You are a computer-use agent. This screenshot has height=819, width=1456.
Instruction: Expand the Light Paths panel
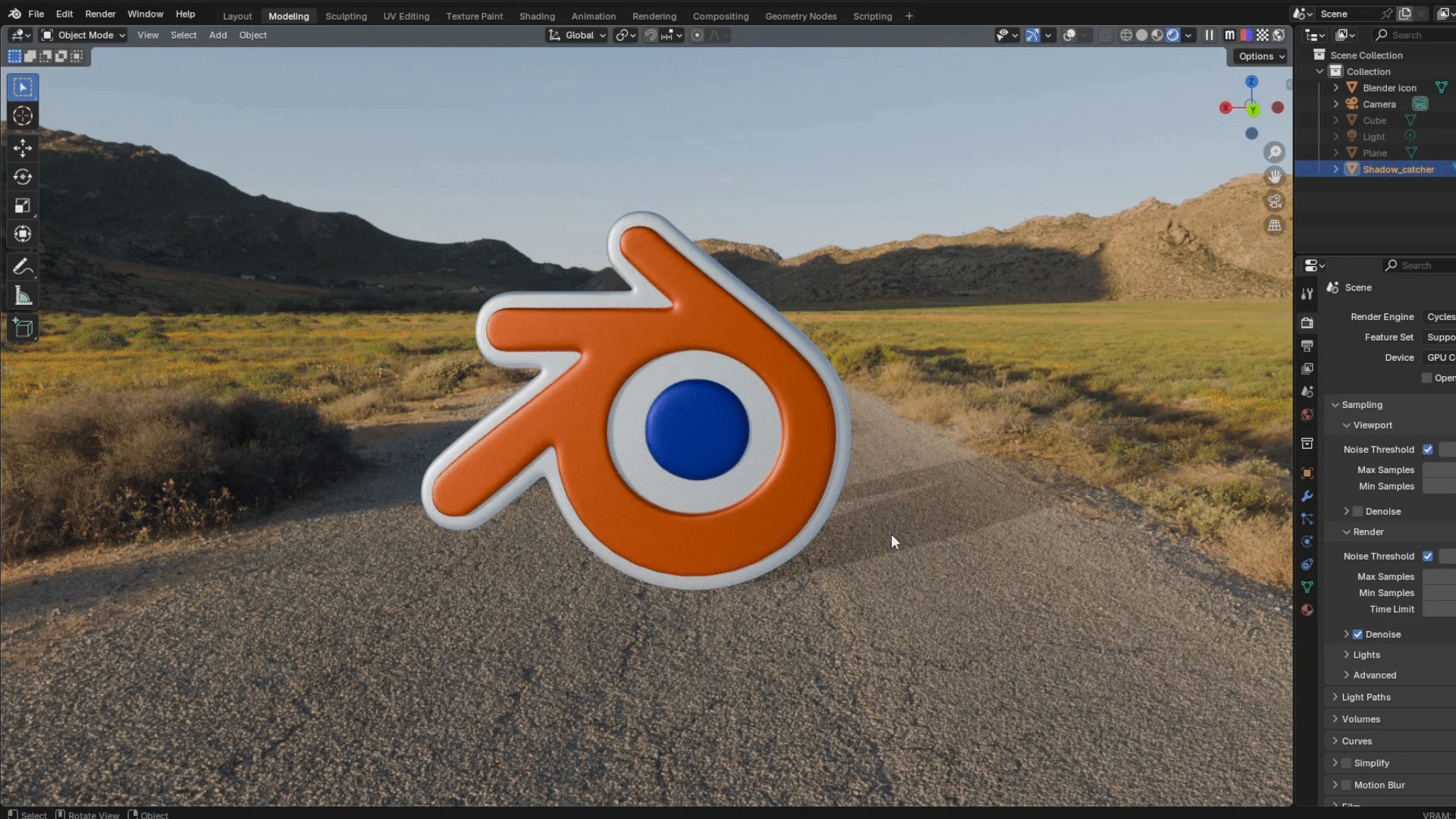pyautogui.click(x=1335, y=698)
